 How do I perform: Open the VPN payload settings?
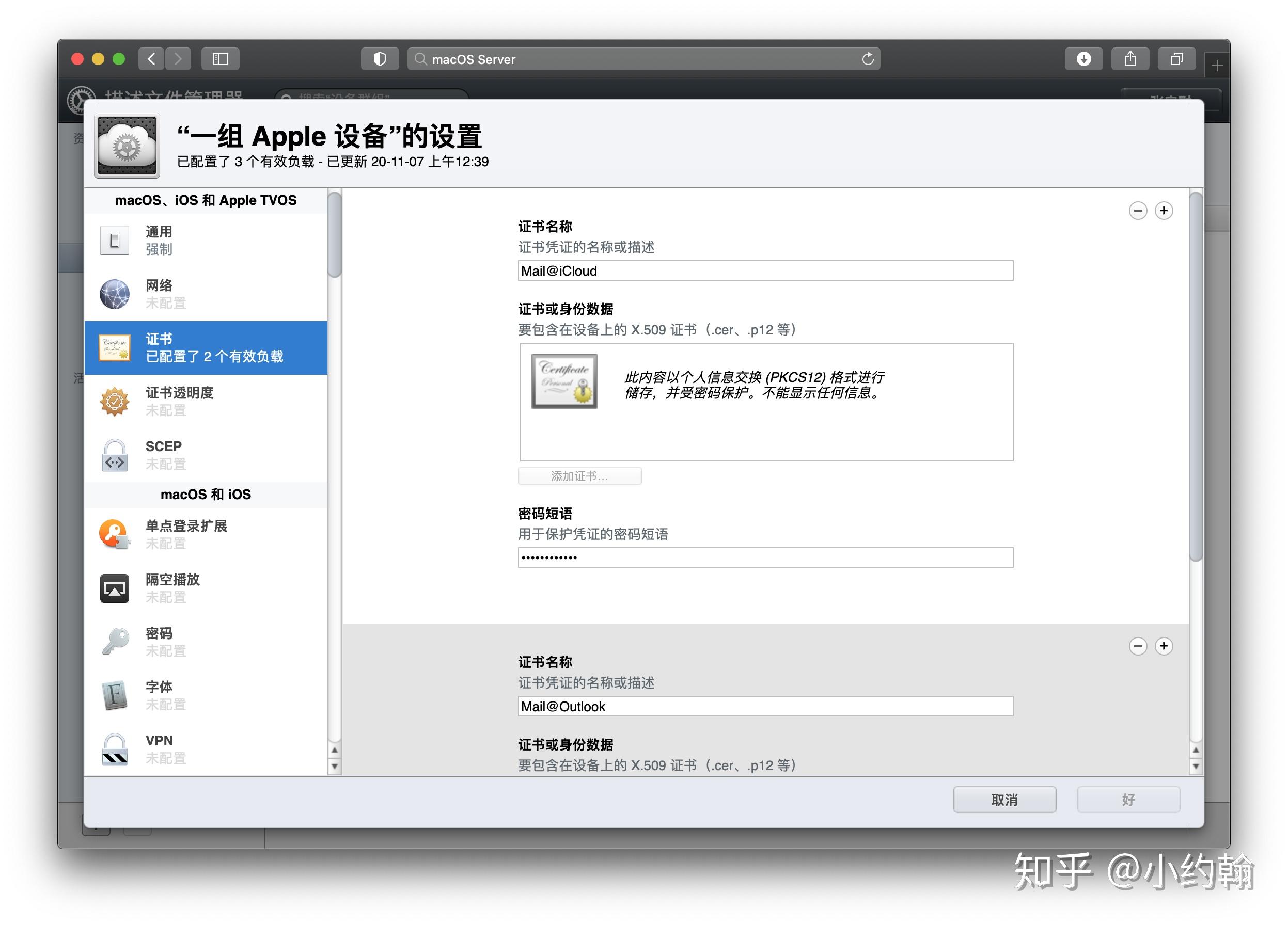[115, 748]
